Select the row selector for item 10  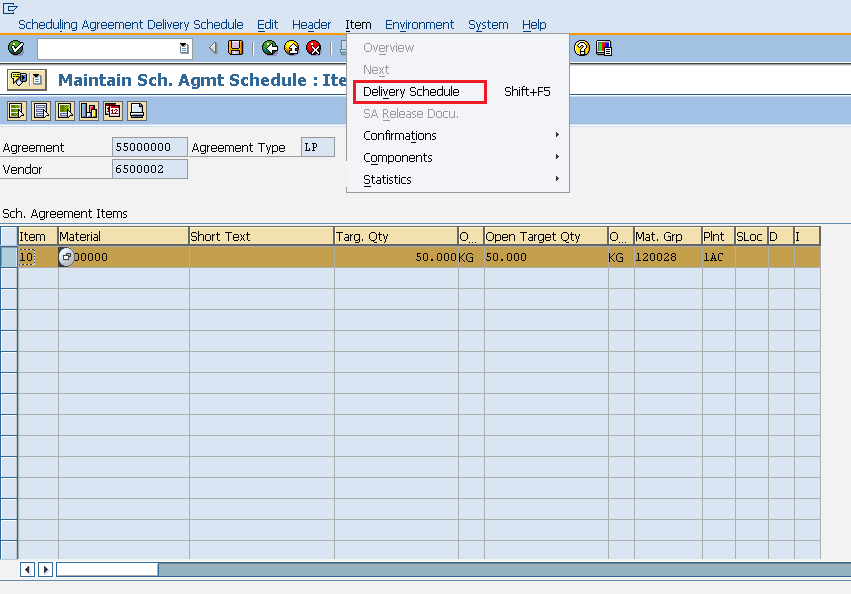[9, 257]
